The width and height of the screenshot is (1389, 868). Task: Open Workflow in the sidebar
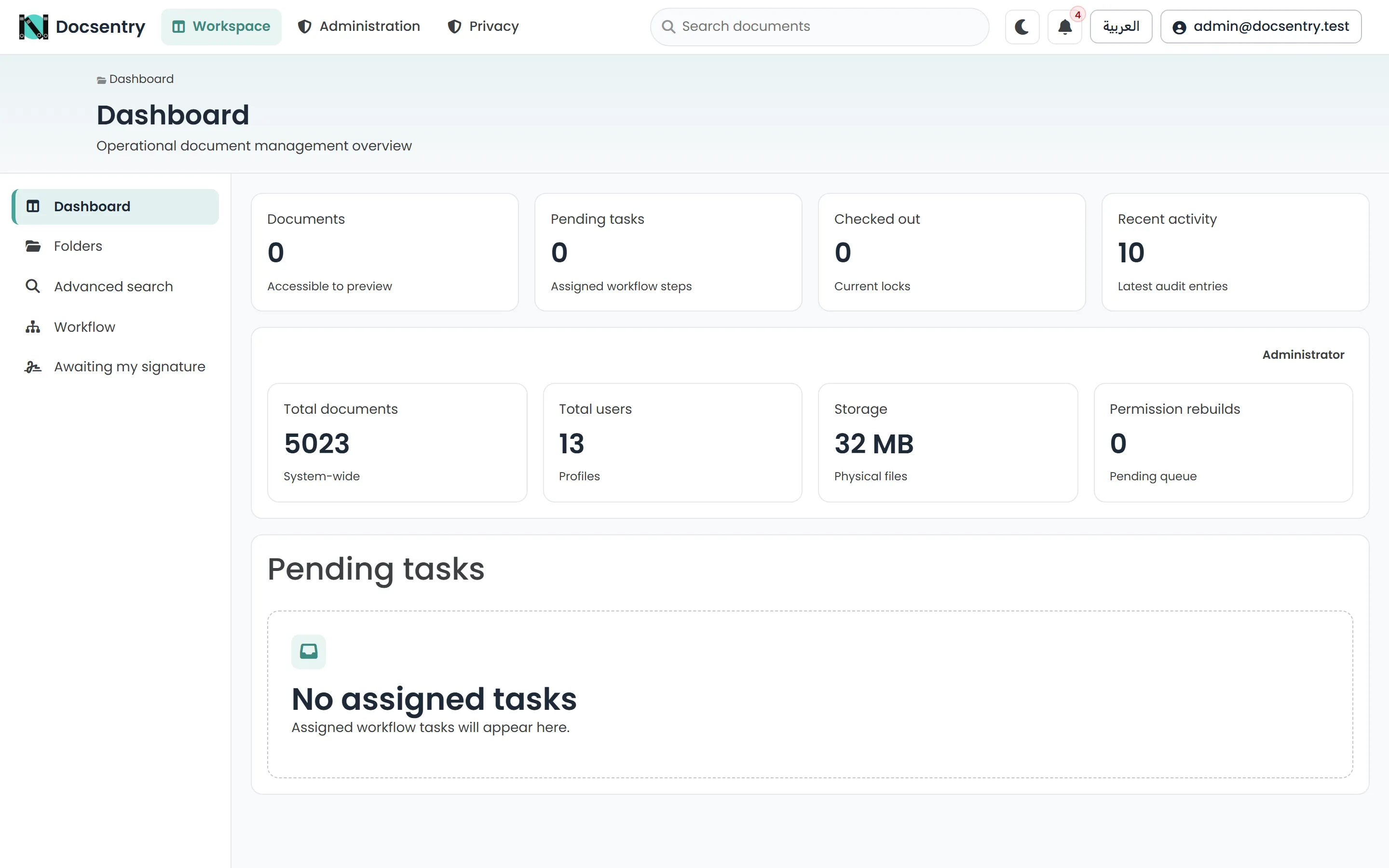(x=115, y=326)
